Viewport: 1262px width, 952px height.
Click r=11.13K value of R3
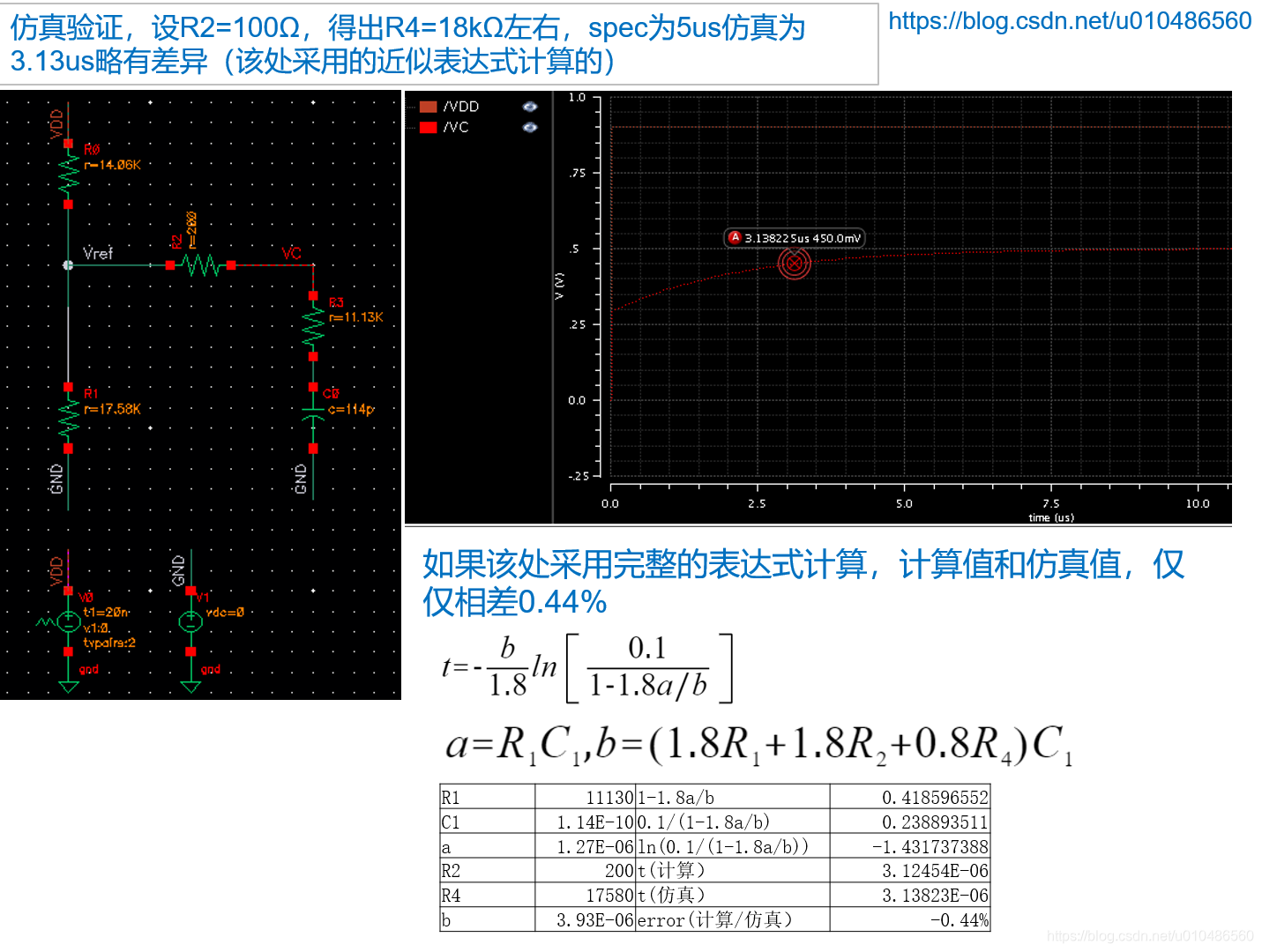(x=356, y=317)
